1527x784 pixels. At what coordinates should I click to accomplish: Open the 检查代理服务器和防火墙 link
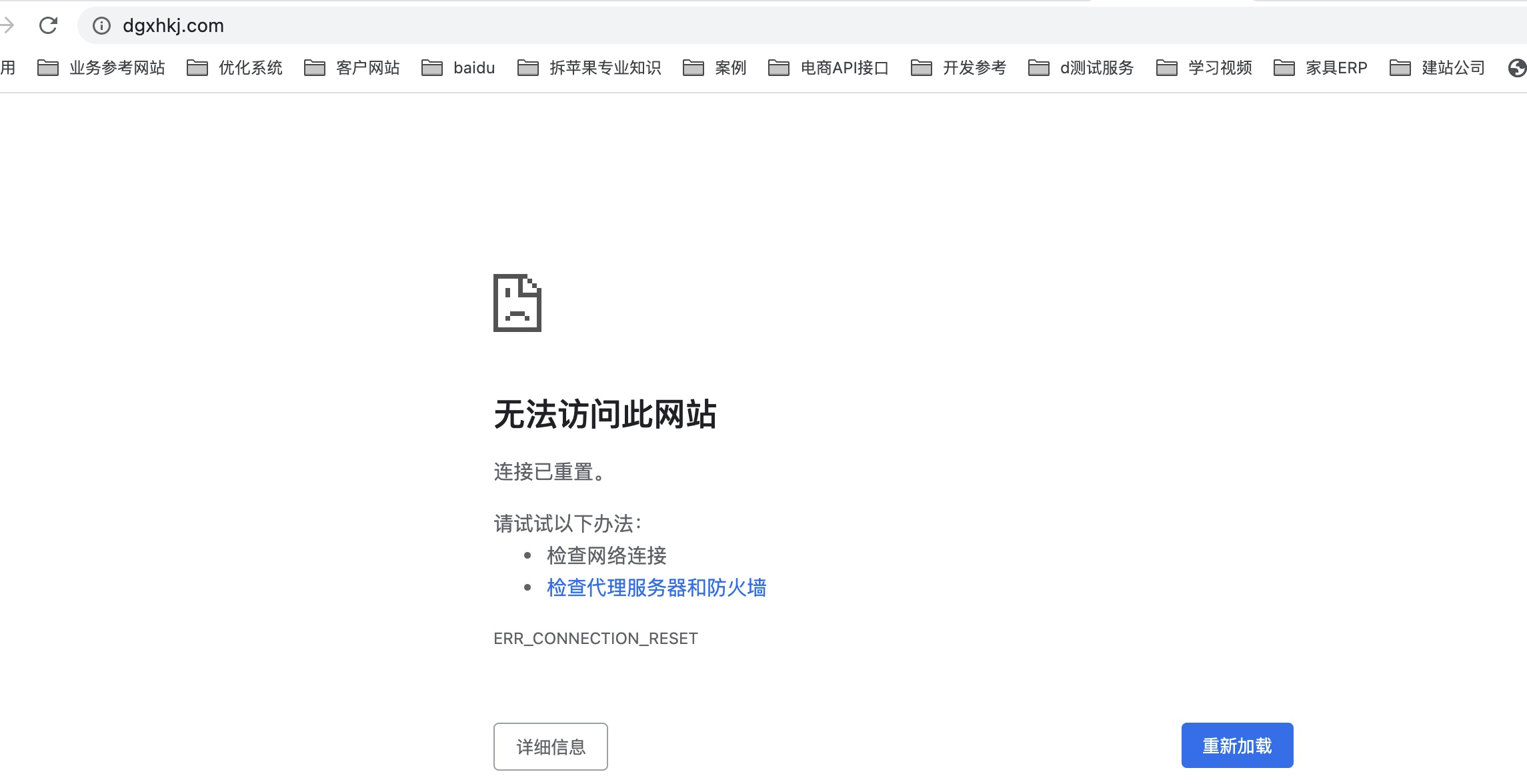(x=656, y=588)
